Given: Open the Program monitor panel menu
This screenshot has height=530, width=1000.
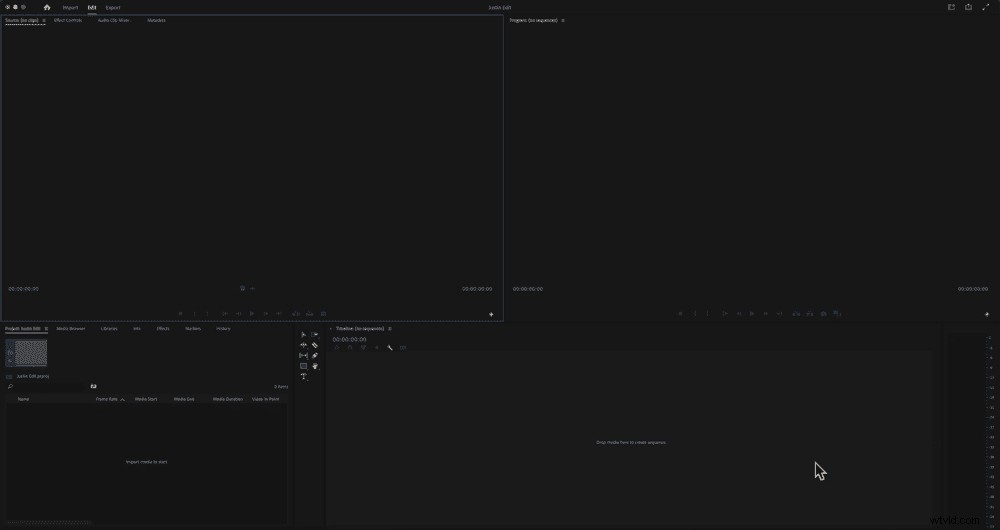Looking at the screenshot, I should [562, 20].
